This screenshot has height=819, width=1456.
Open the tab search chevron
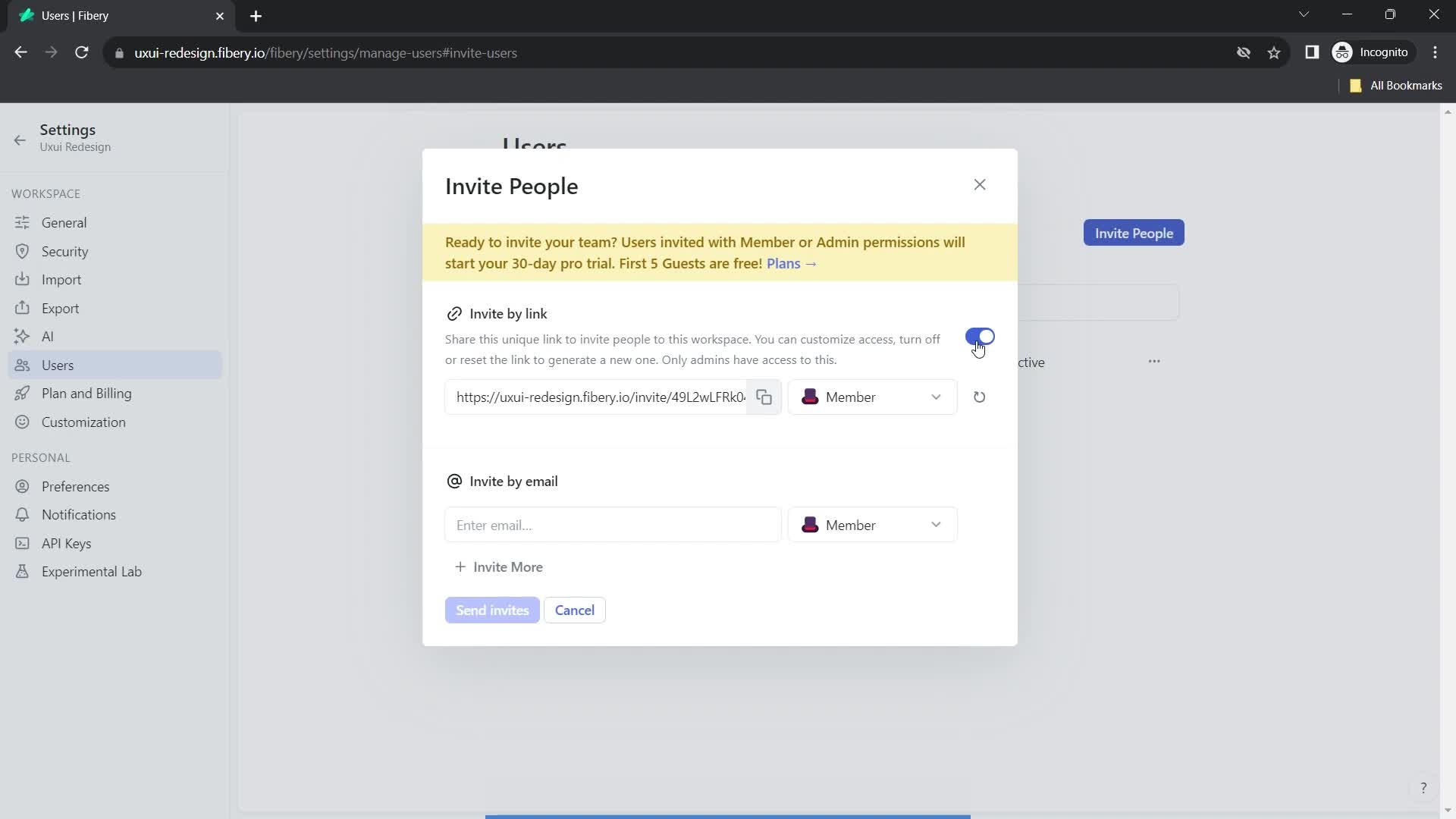click(x=1304, y=14)
